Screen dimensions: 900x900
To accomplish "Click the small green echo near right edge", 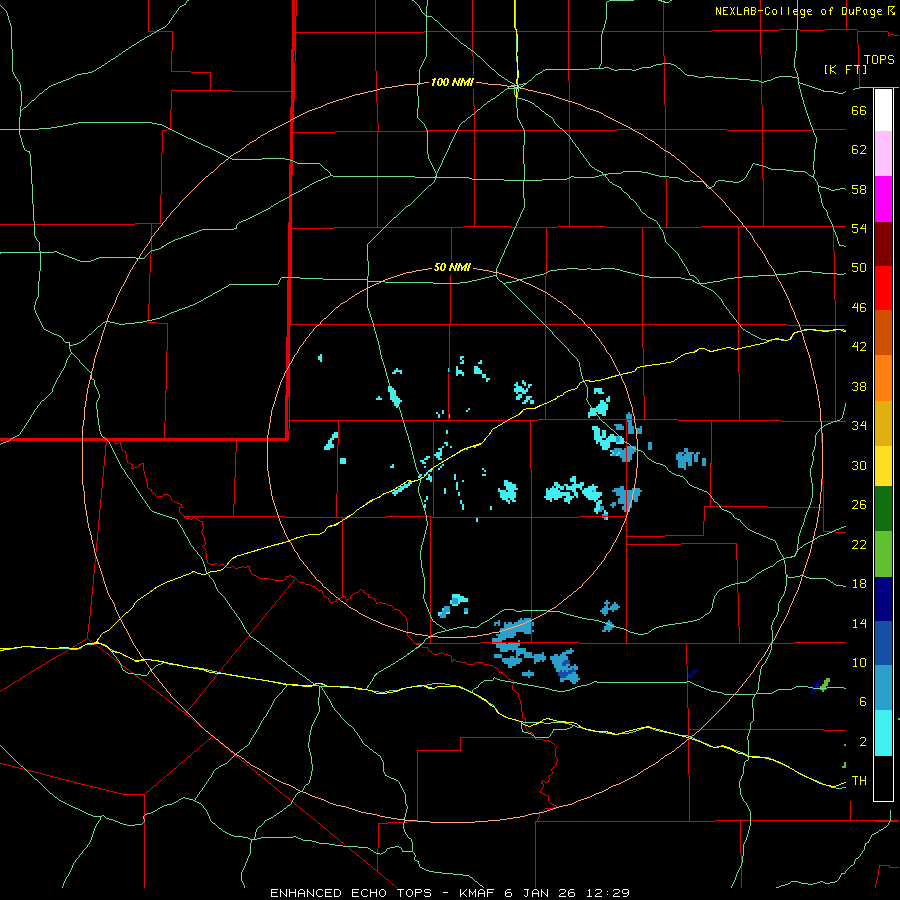I will 825,684.
